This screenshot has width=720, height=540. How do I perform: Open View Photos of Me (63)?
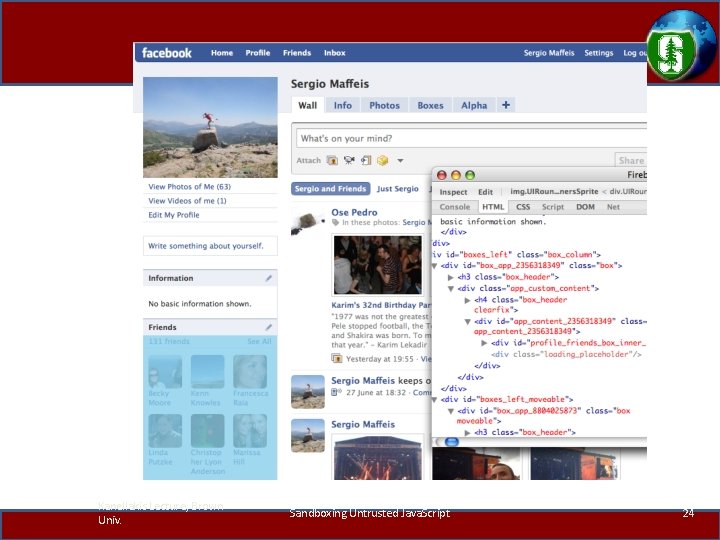click(189, 186)
